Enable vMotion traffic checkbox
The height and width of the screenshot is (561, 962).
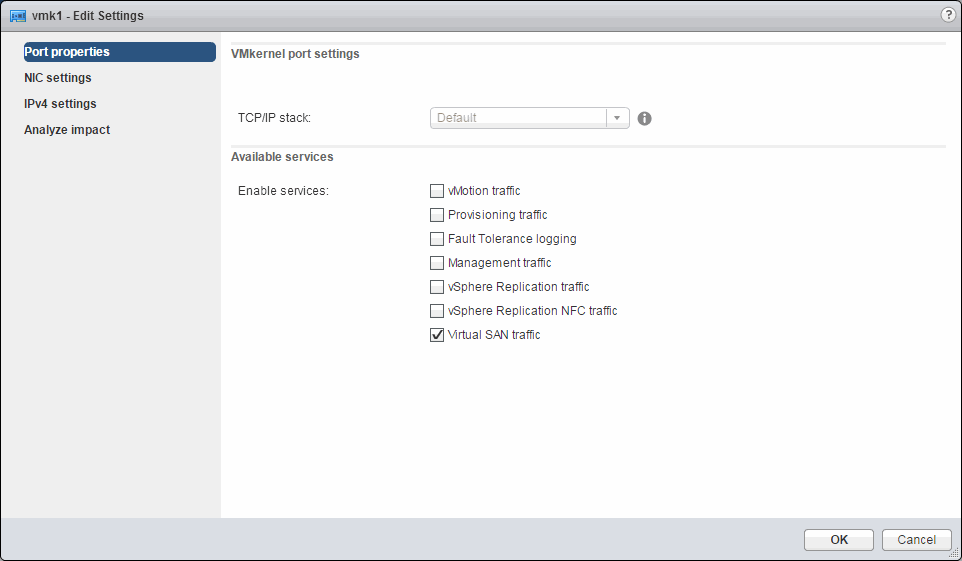tap(437, 191)
